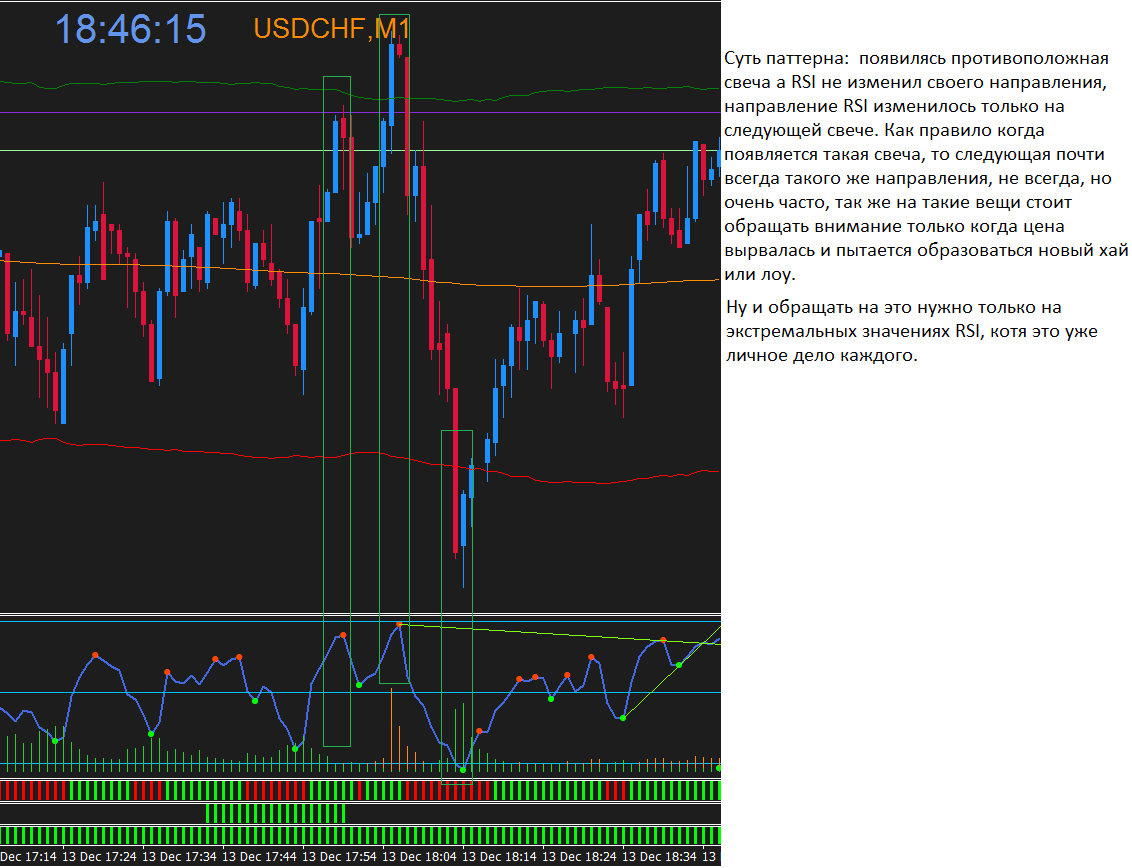1132x868 pixels.
Task: Select the 13 Dec 17:24 time axis label
Action: (x=99, y=856)
